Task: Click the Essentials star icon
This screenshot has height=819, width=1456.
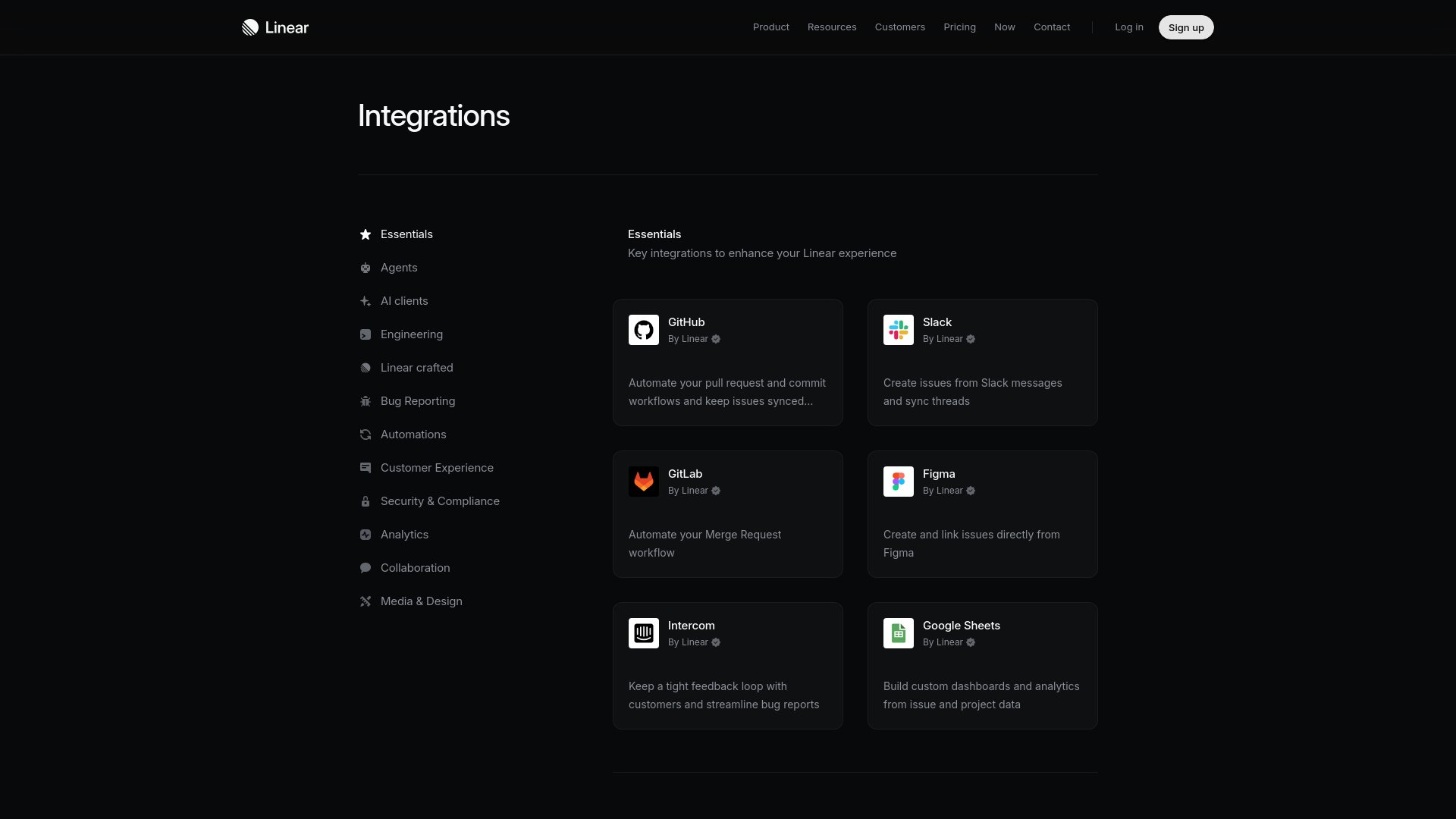Action: click(x=366, y=234)
